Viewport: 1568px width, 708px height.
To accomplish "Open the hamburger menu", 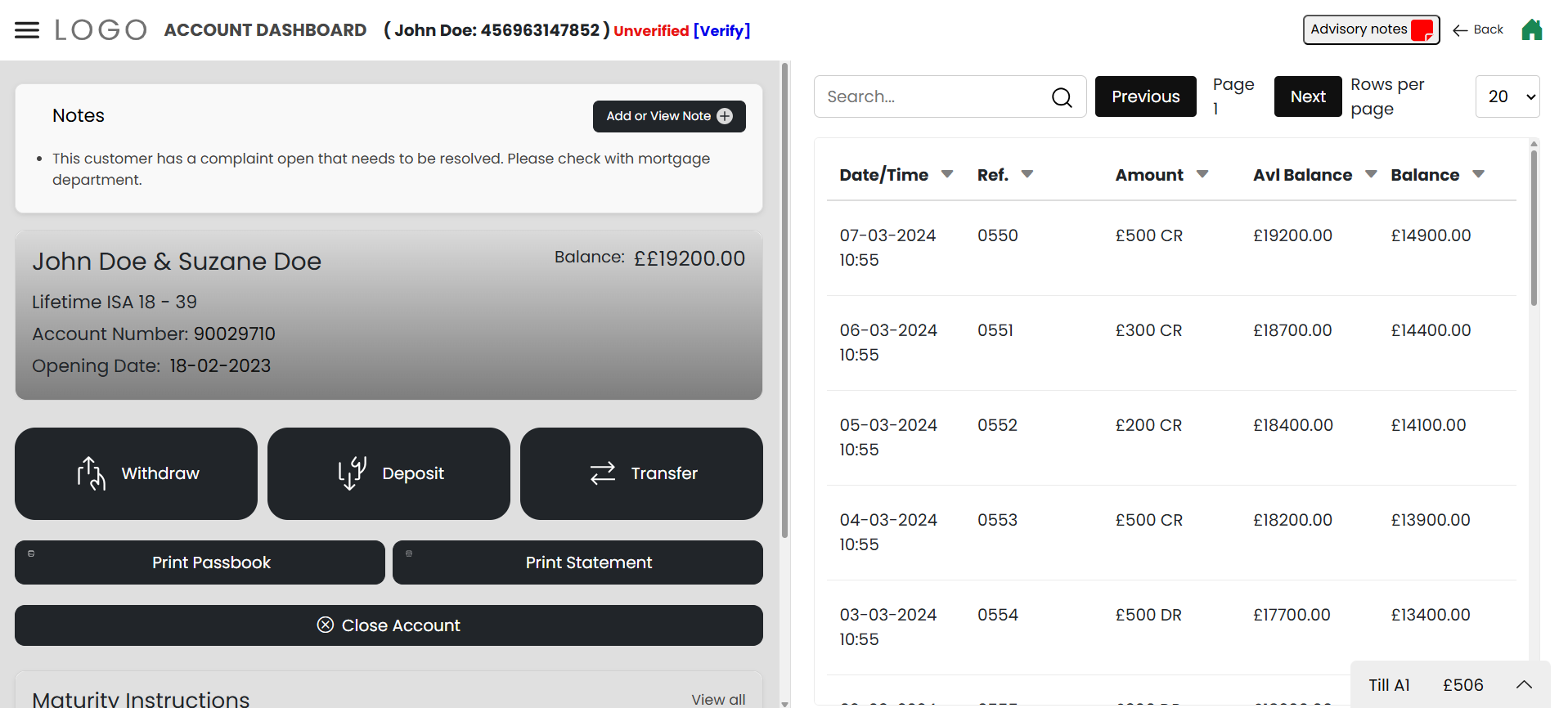I will tap(27, 30).
